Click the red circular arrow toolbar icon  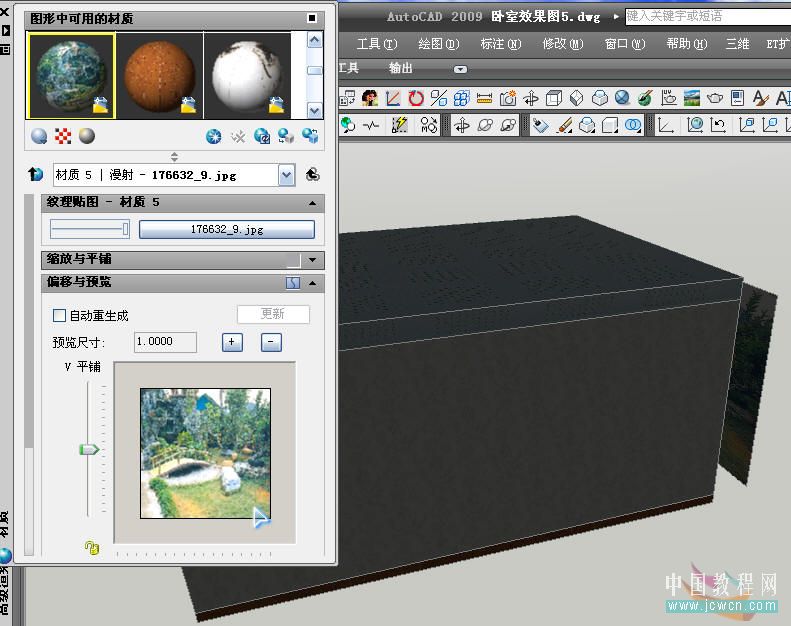(x=416, y=98)
